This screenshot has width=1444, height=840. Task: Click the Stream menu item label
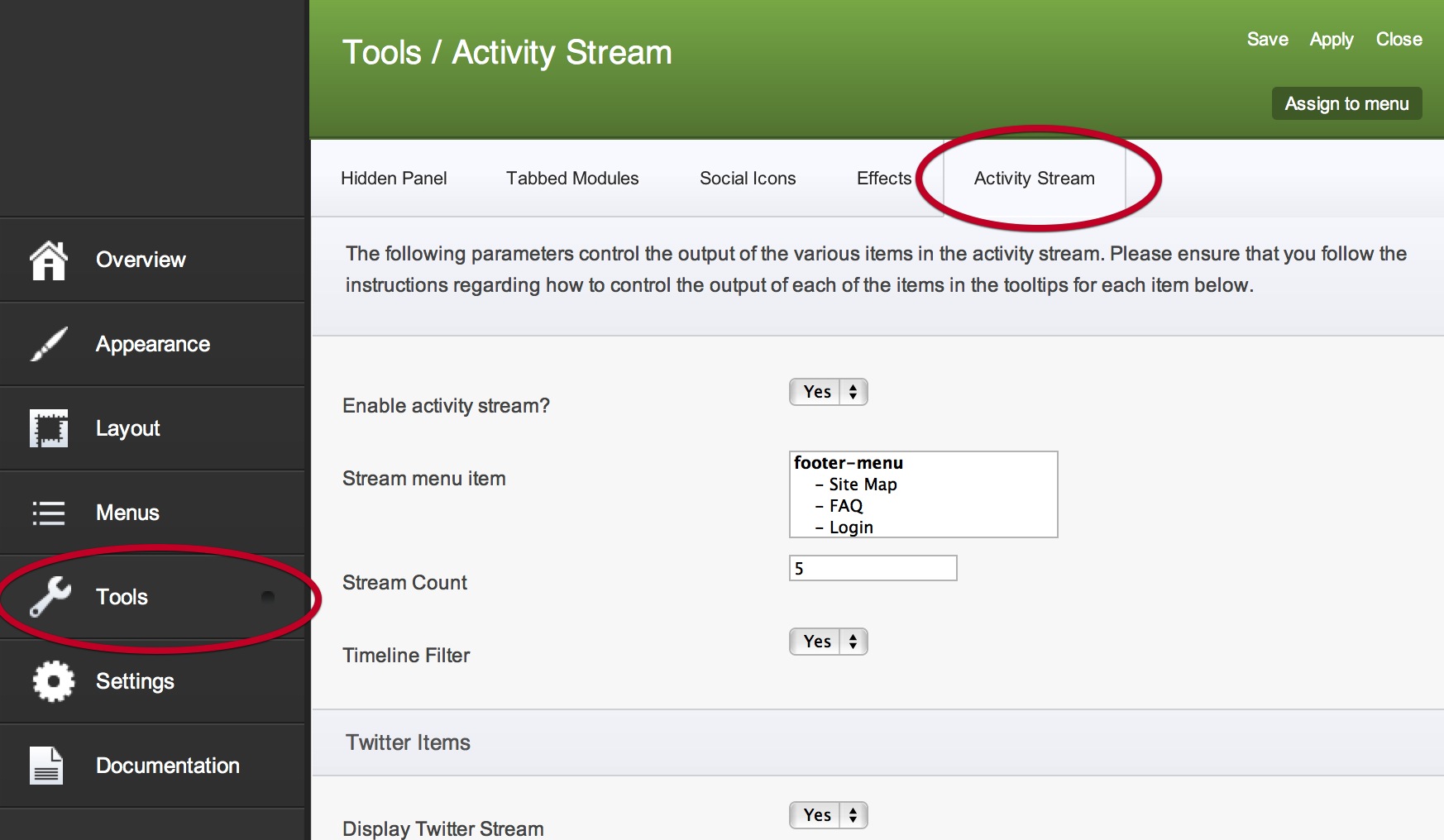tap(424, 479)
